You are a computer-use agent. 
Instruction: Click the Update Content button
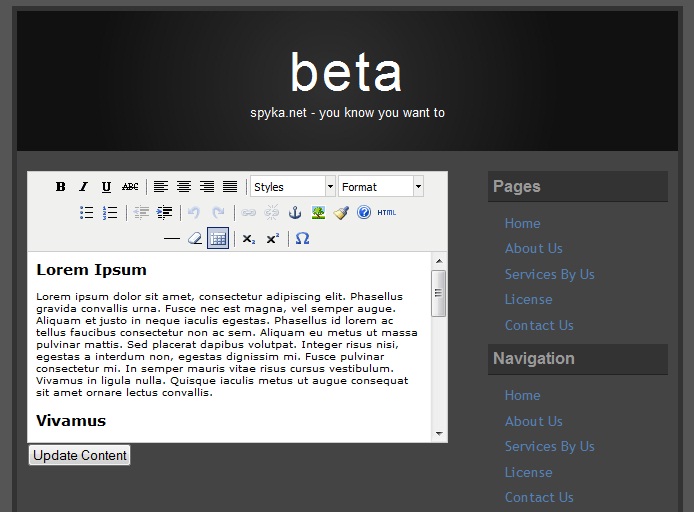click(x=80, y=456)
